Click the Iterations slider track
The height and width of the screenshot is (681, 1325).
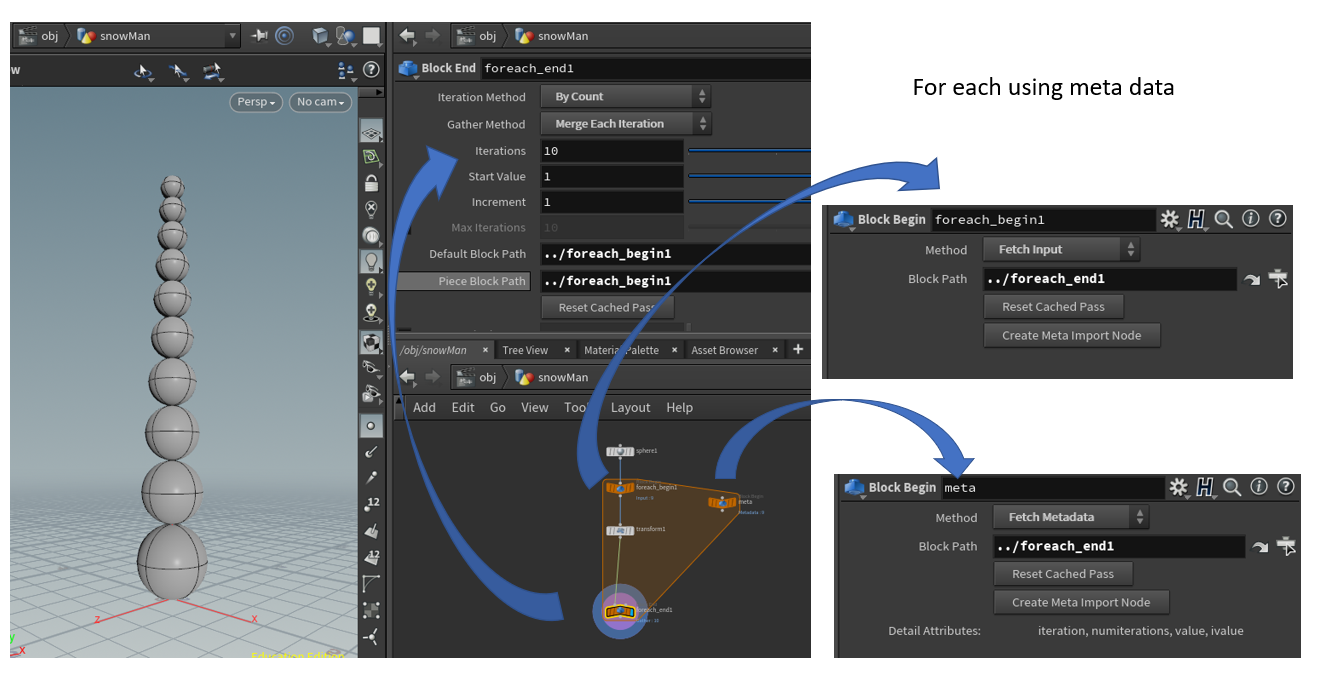(x=748, y=151)
